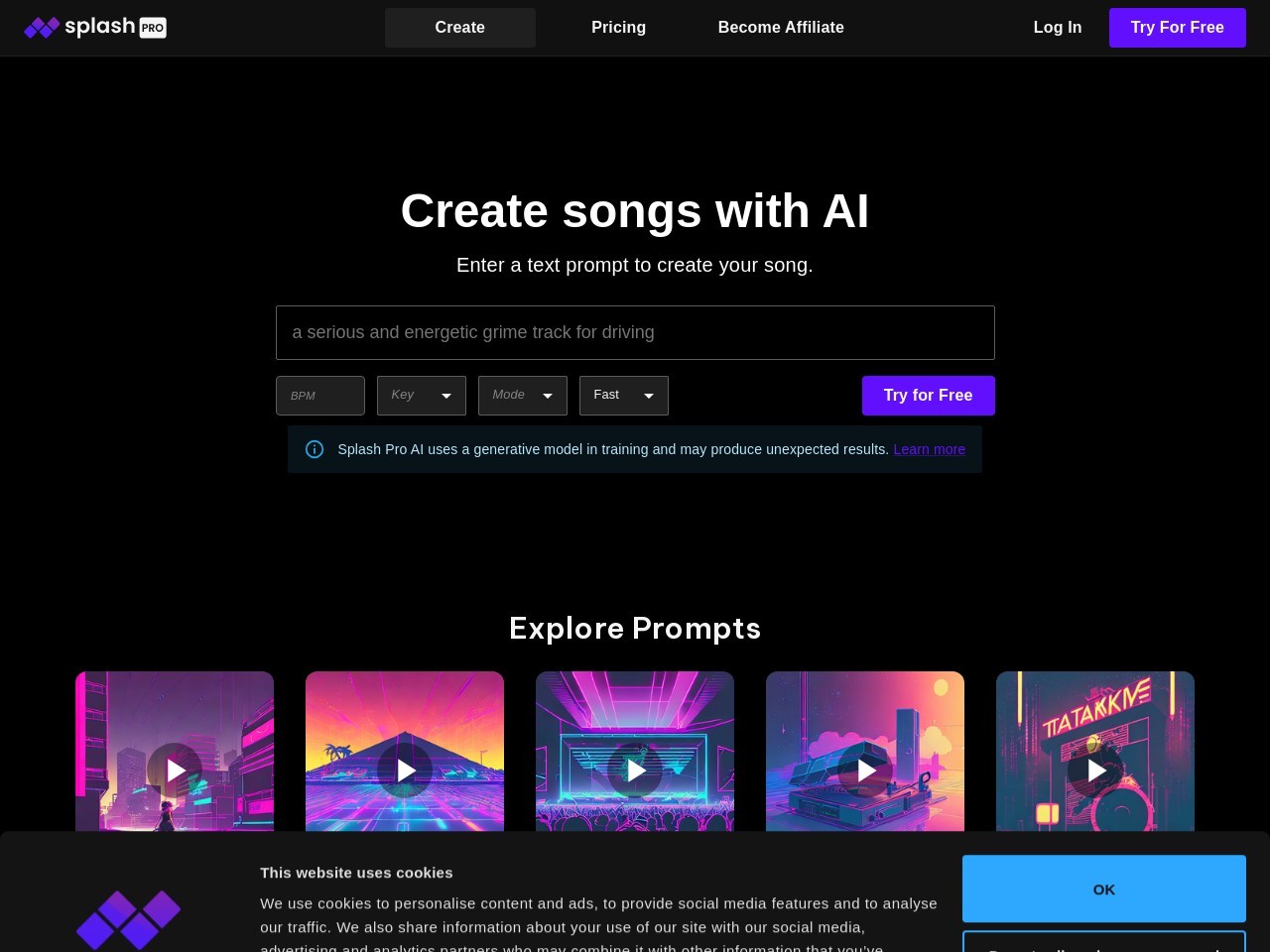Expand the Mode dropdown

[523, 396]
